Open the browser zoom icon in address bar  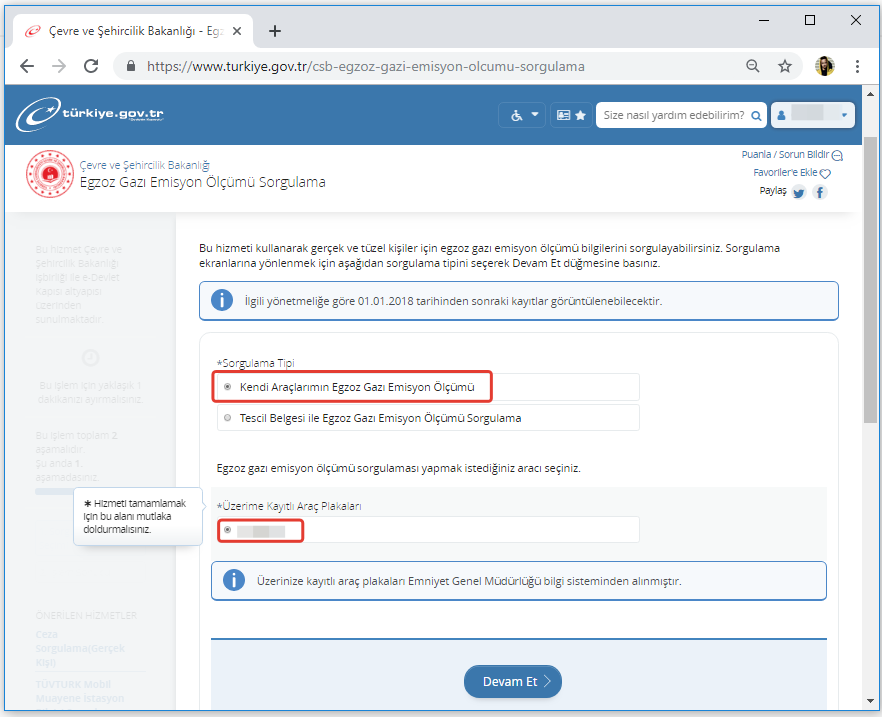pos(753,66)
